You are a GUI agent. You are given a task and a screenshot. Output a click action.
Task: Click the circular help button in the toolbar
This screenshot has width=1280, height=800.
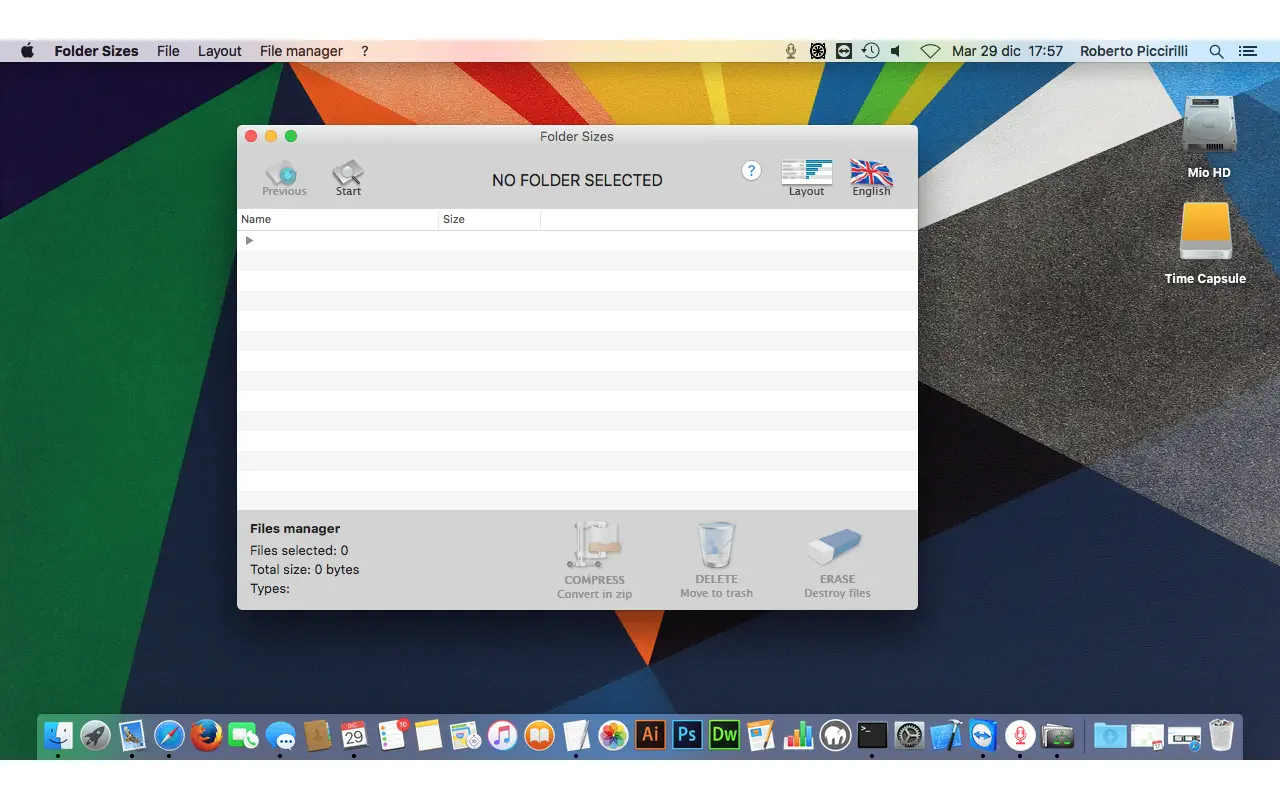751,170
